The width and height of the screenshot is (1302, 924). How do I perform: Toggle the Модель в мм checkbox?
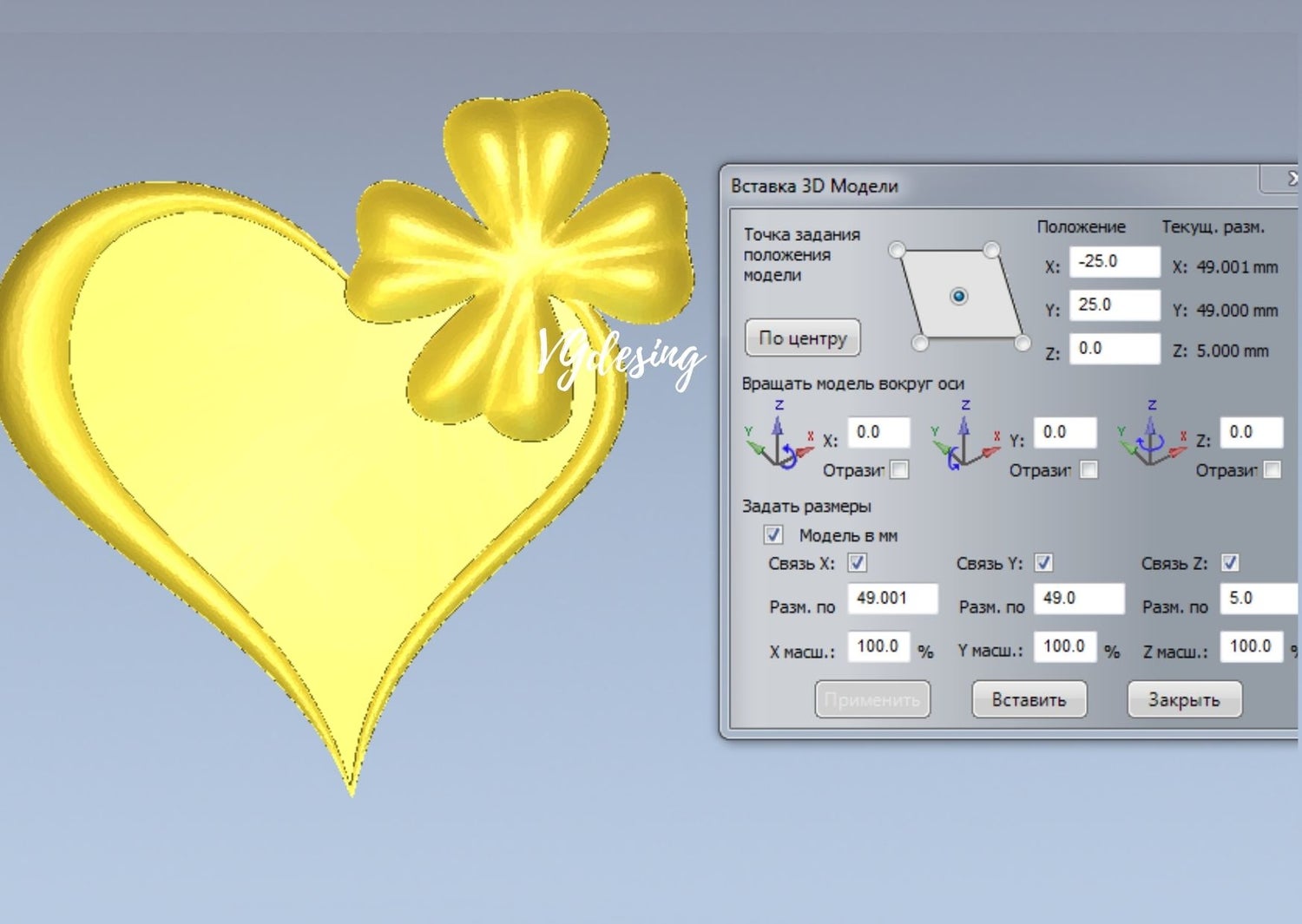[x=773, y=535]
